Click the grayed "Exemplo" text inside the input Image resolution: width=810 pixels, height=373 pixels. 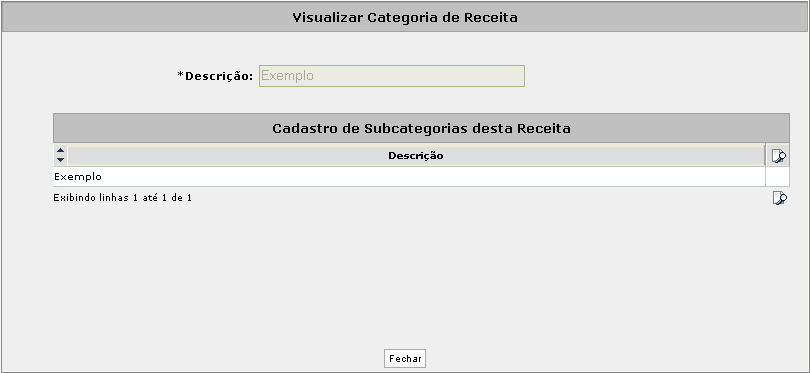point(287,76)
